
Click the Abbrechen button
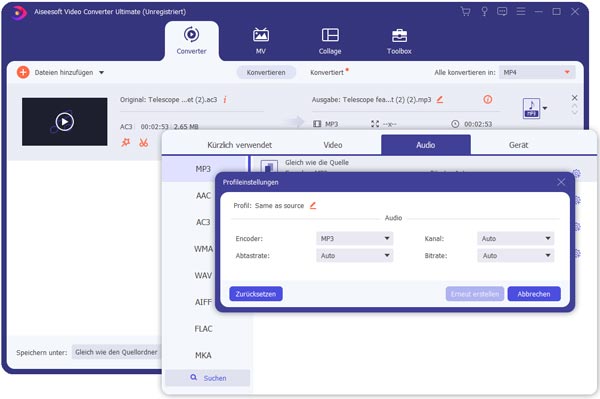pos(534,294)
